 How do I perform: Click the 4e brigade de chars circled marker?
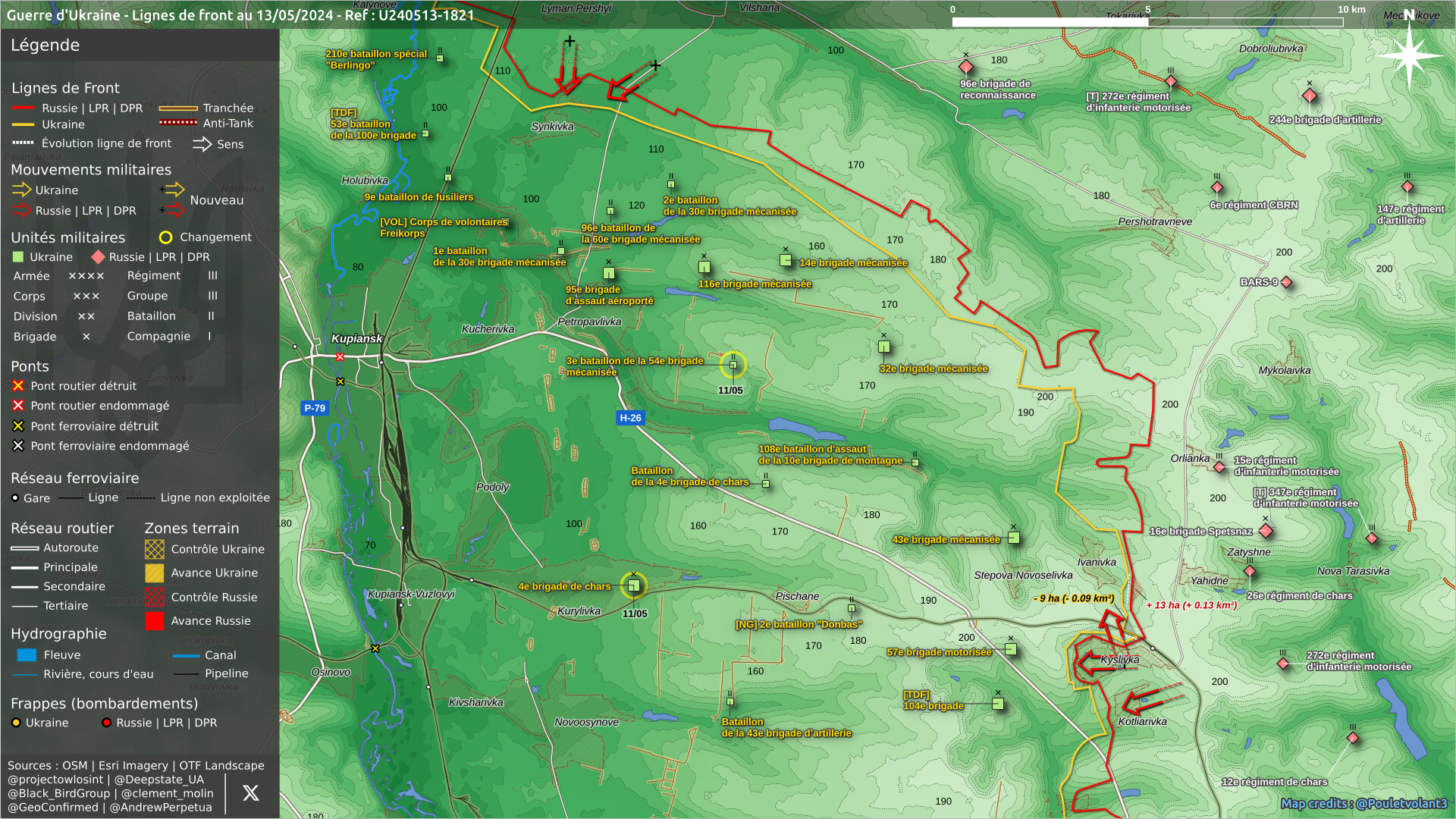click(x=634, y=585)
